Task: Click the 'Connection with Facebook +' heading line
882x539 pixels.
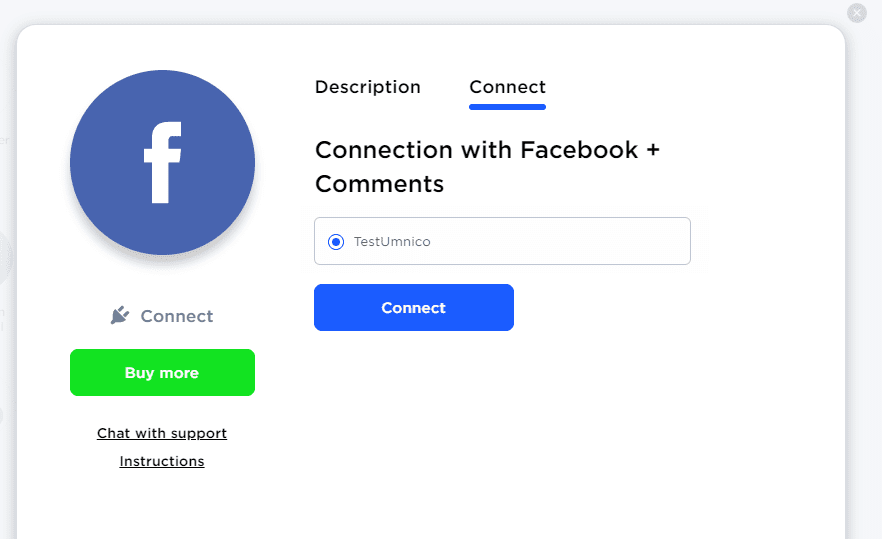Action: pos(487,150)
